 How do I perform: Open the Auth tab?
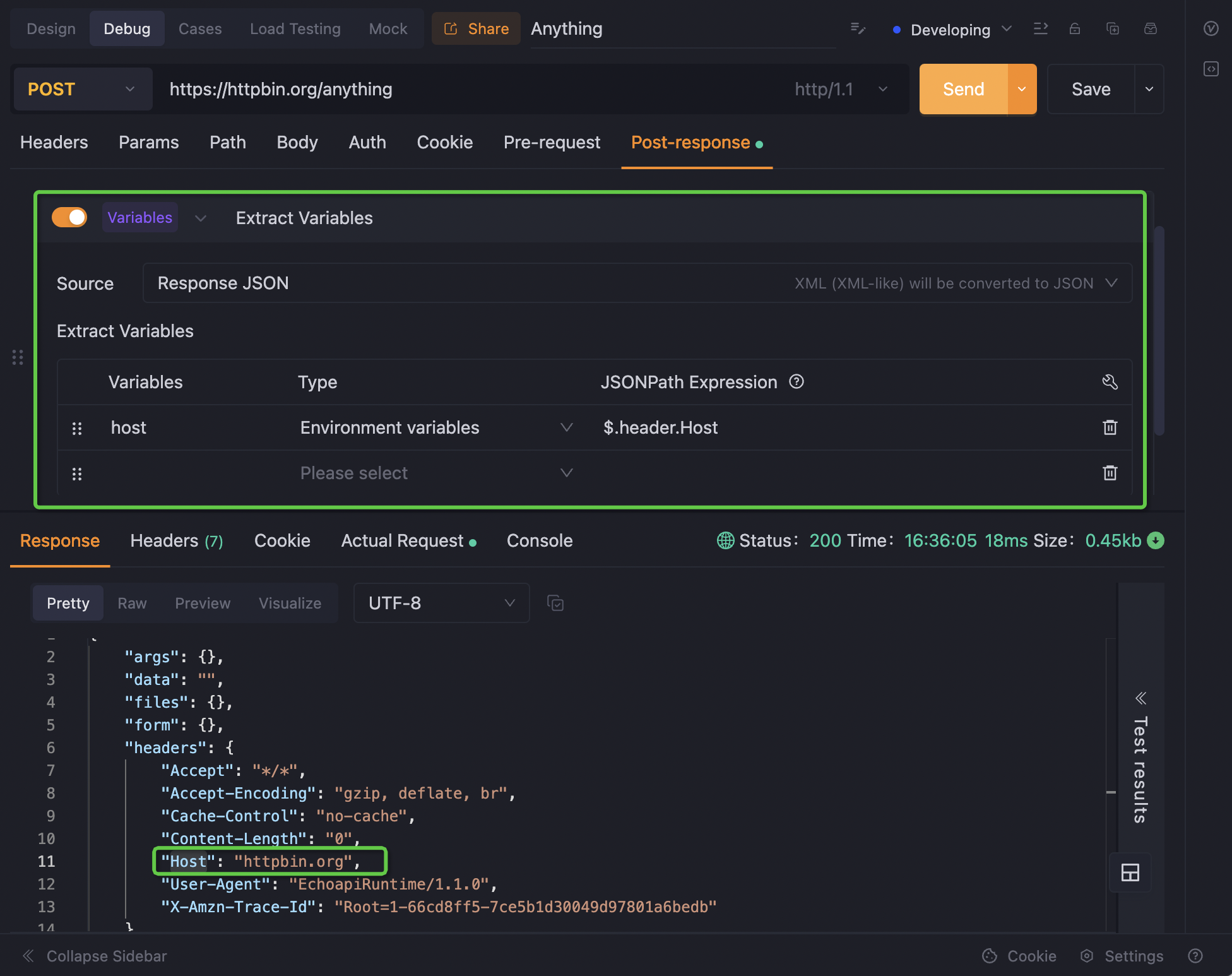tap(367, 143)
